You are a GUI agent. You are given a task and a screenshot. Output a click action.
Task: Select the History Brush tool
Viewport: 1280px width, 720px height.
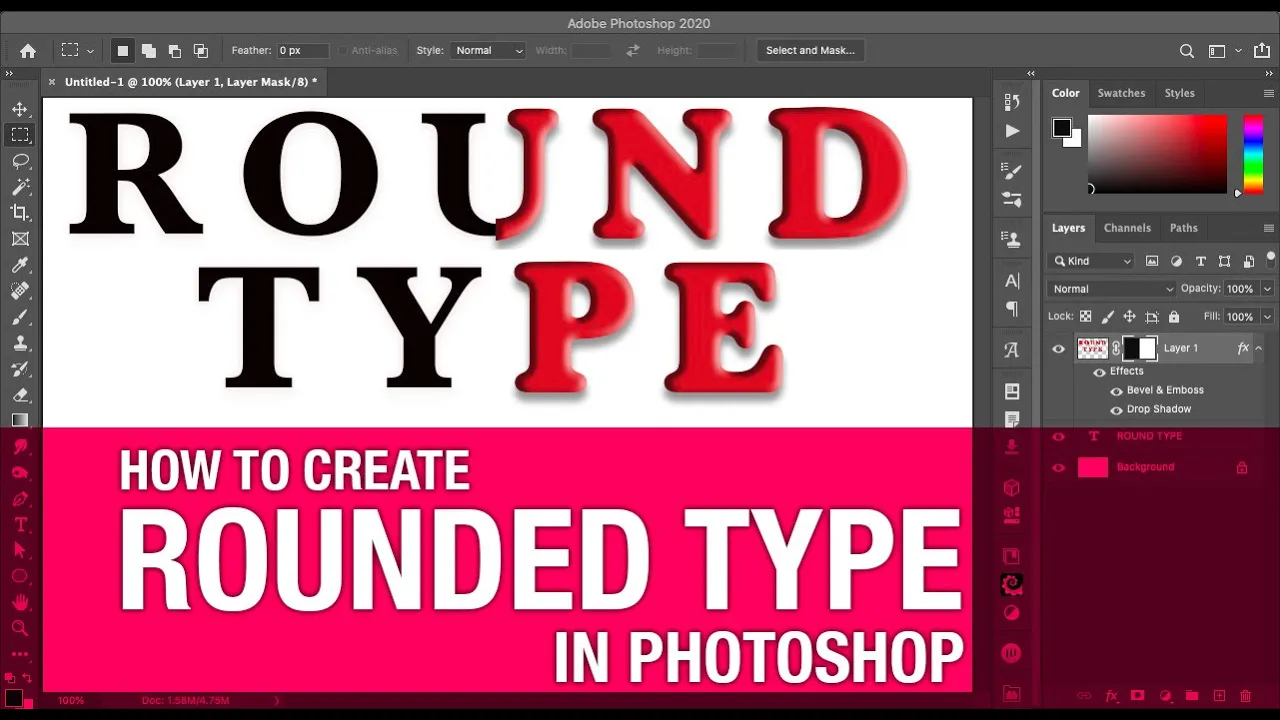coord(20,369)
